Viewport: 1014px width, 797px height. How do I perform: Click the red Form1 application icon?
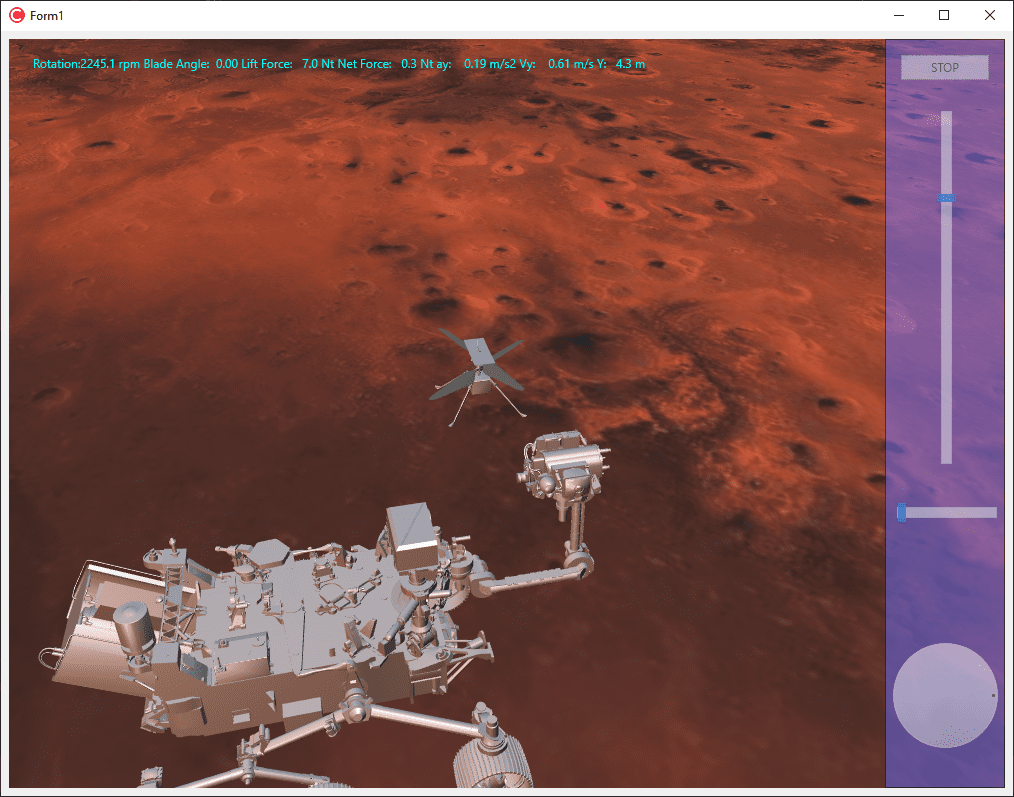(17, 16)
